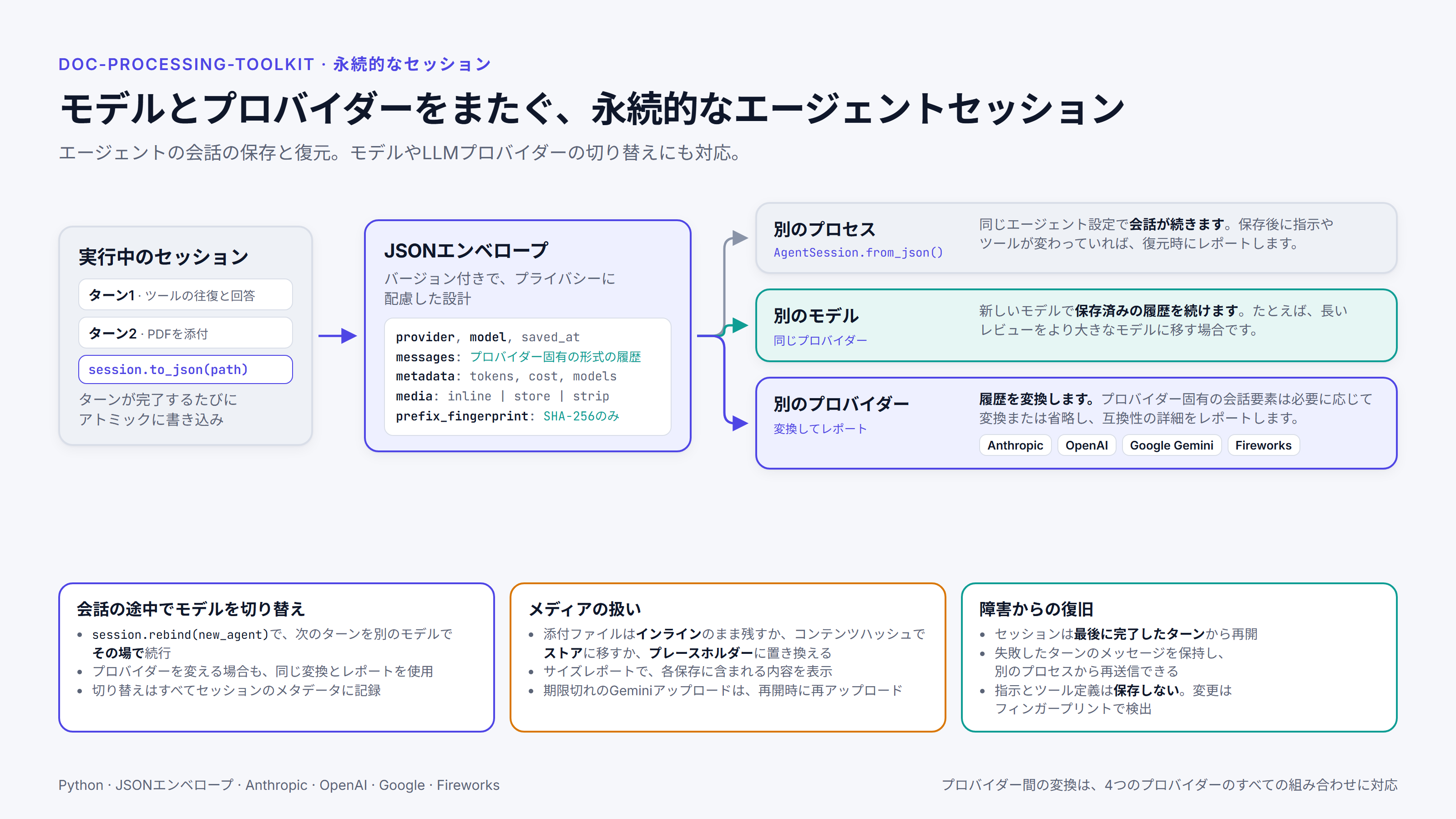Viewport: 1456px width, 819px height.
Task: Click the メディアの扱い heading
Action: coord(584,609)
